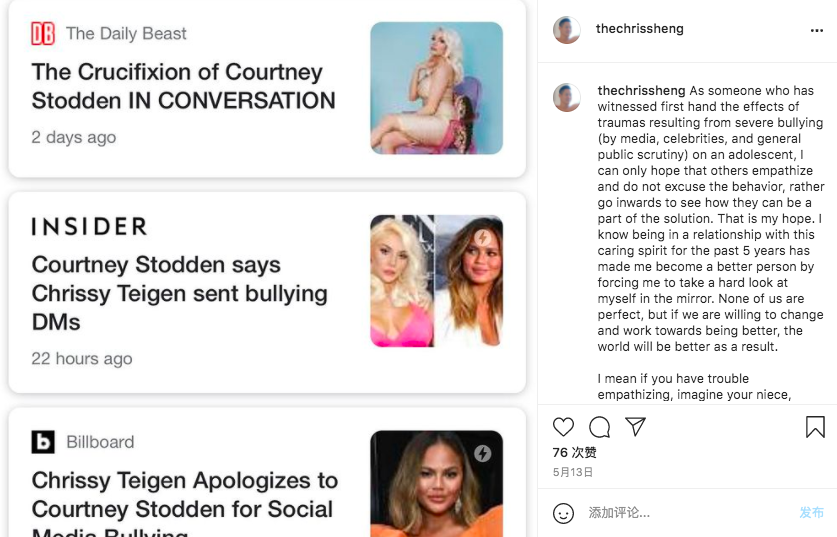Screen dimensions: 837x537
Task: Open emoji picker smiley icon
Action: [x=563, y=514]
